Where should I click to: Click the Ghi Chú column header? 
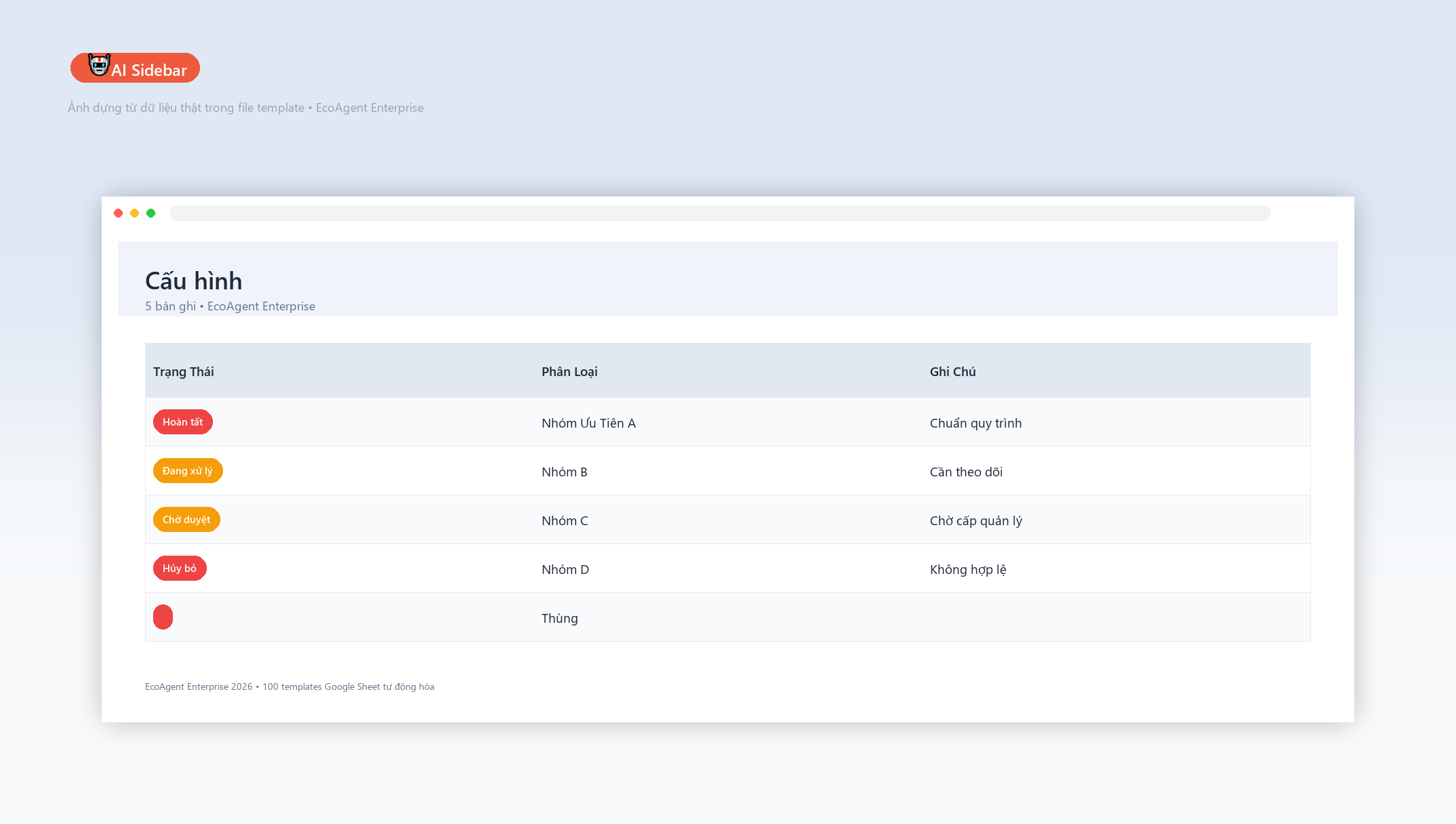tap(952, 371)
